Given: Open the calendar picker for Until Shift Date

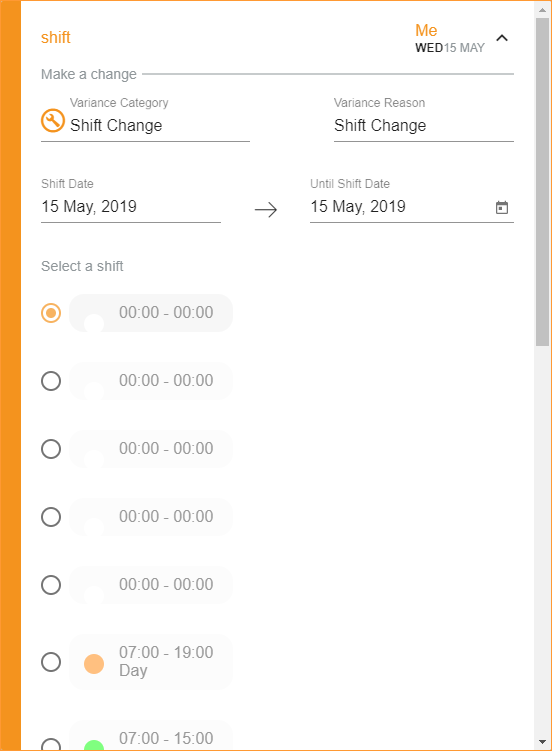Looking at the screenshot, I should point(501,207).
